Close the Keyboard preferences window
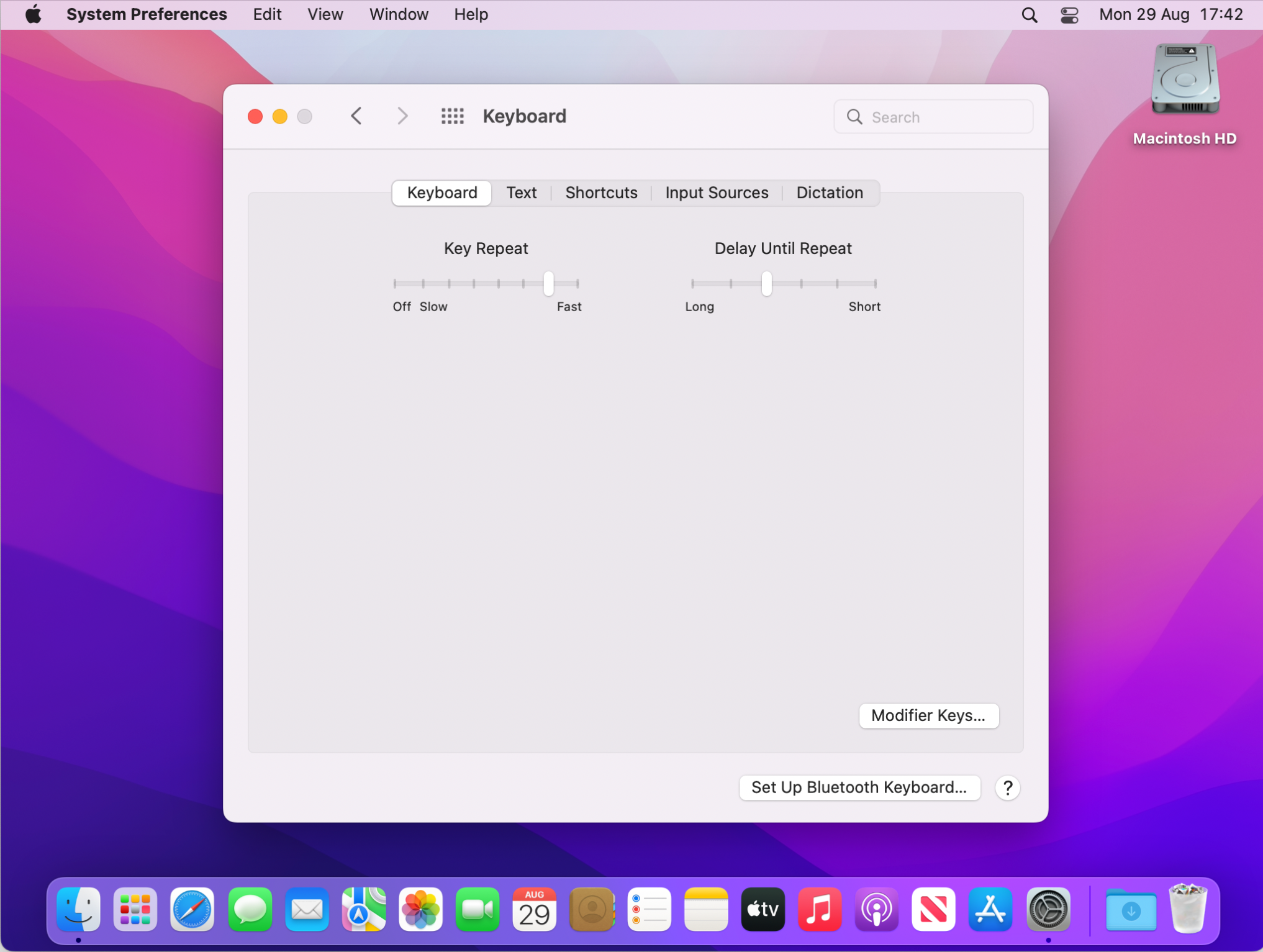This screenshot has width=1263, height=952. tap(255, 116)
